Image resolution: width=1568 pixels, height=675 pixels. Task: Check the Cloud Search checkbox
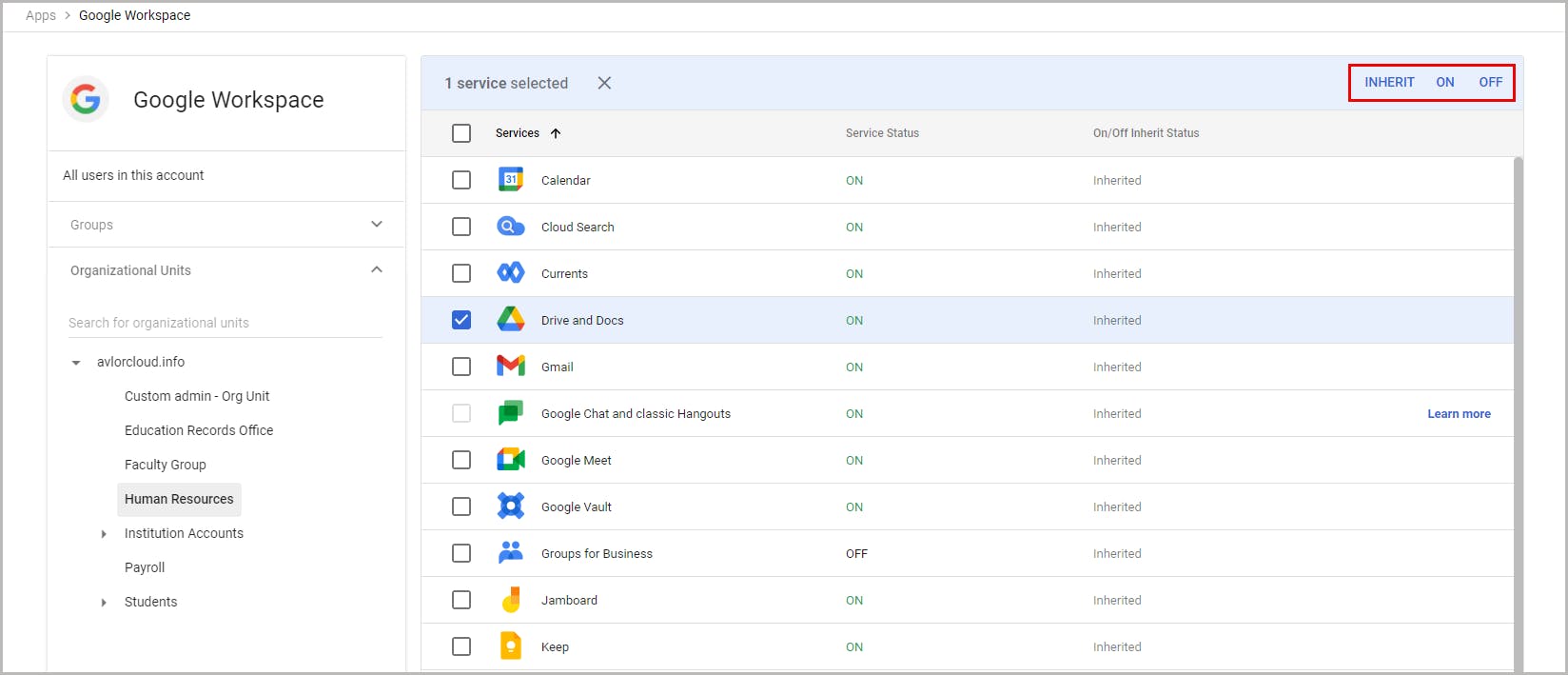pyautogui.click(x=461, y=227)
